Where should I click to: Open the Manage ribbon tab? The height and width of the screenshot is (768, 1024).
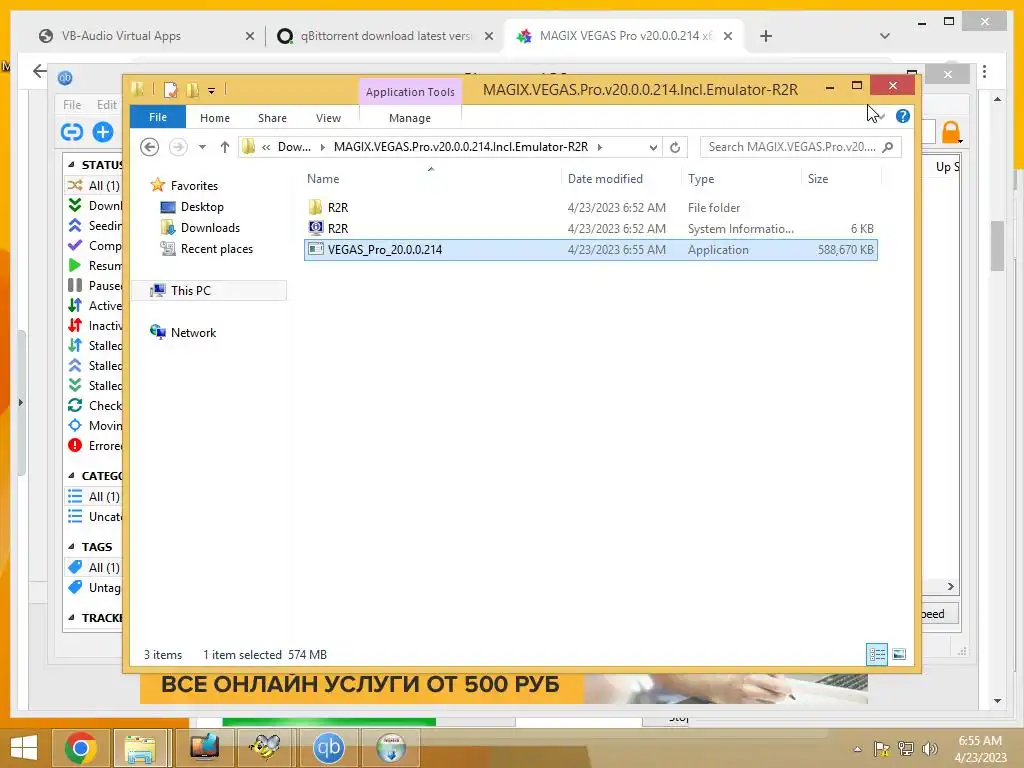(410, 118)
